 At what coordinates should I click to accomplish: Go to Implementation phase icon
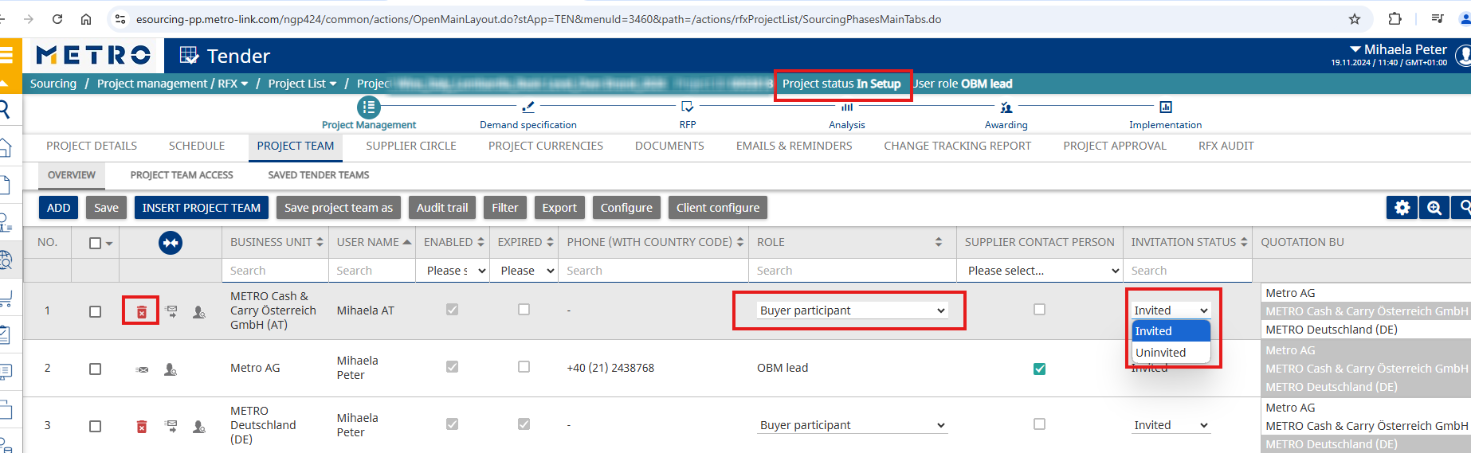[1165, 107]
